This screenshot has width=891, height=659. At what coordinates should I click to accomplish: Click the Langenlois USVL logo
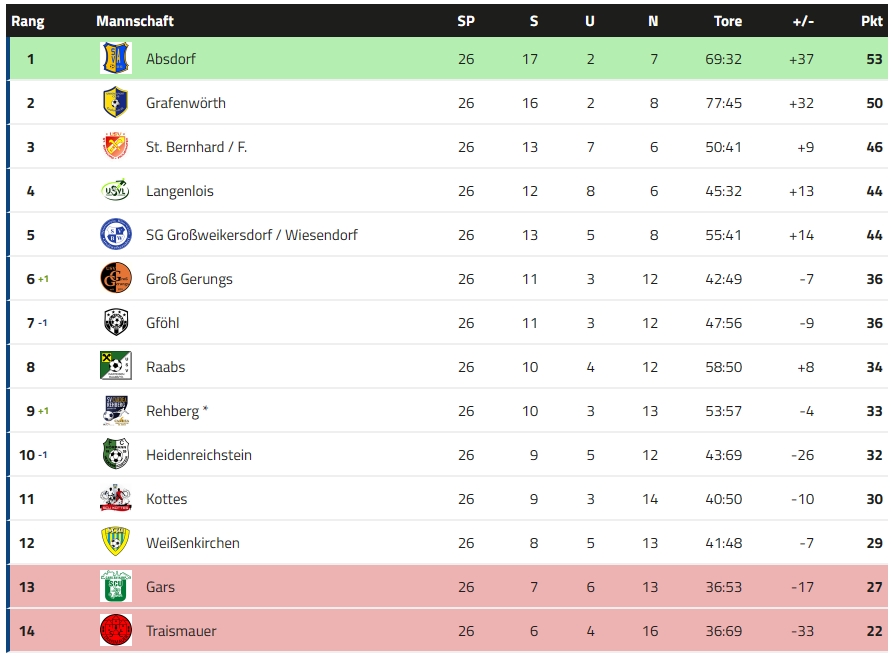[116, 190]
